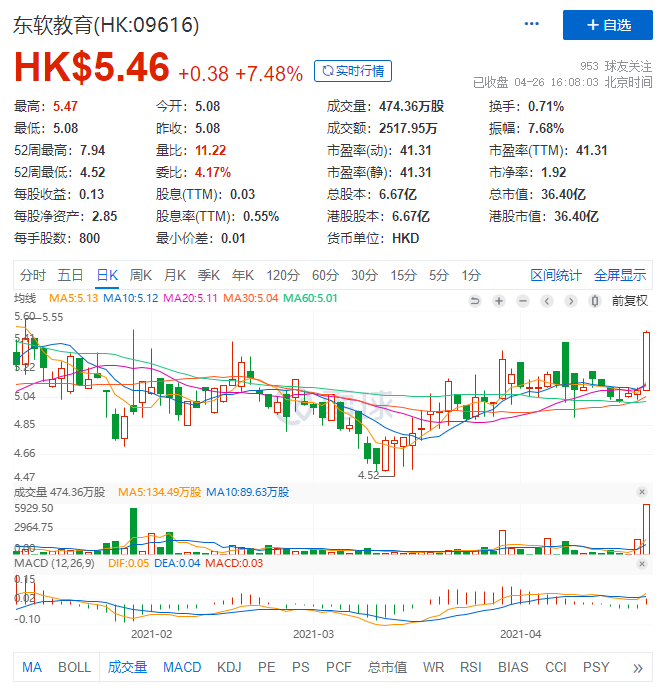Click the DIF:0.05 MACD legend

128,564
